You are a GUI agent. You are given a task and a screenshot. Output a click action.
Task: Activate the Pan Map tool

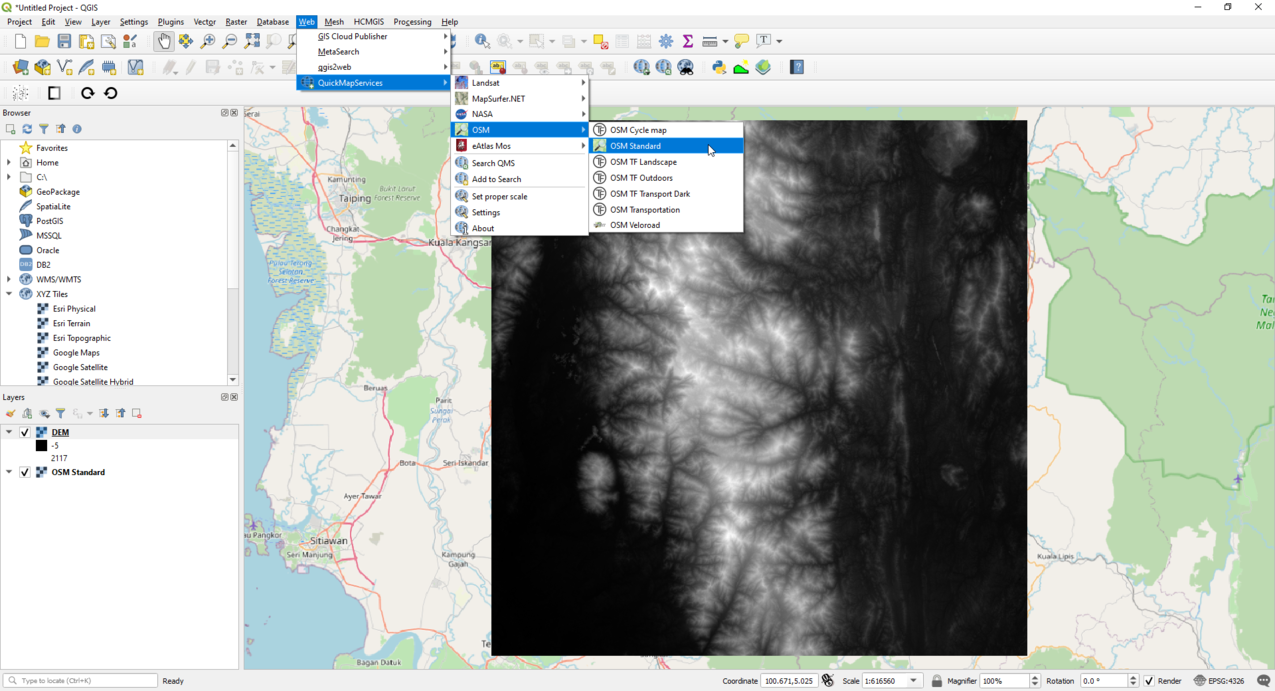pos(164,41)
